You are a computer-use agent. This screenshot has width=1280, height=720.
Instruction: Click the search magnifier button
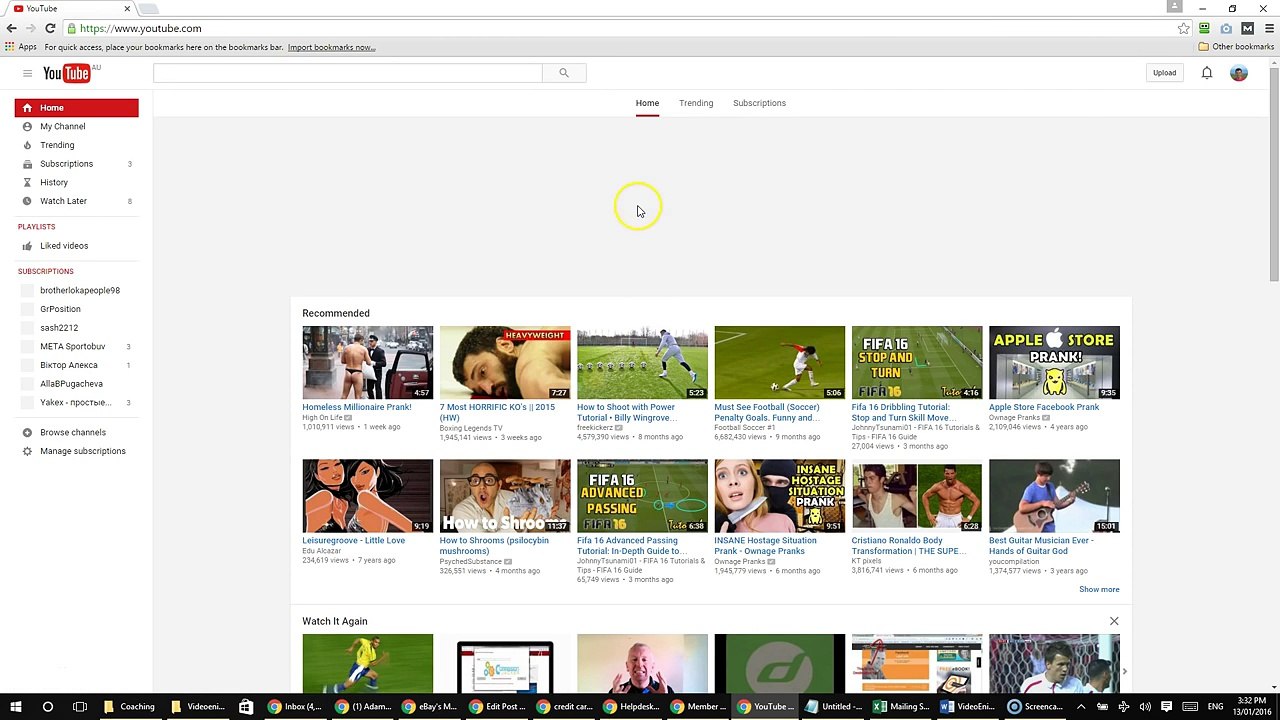pyautogui.click(x=564, y=73)
